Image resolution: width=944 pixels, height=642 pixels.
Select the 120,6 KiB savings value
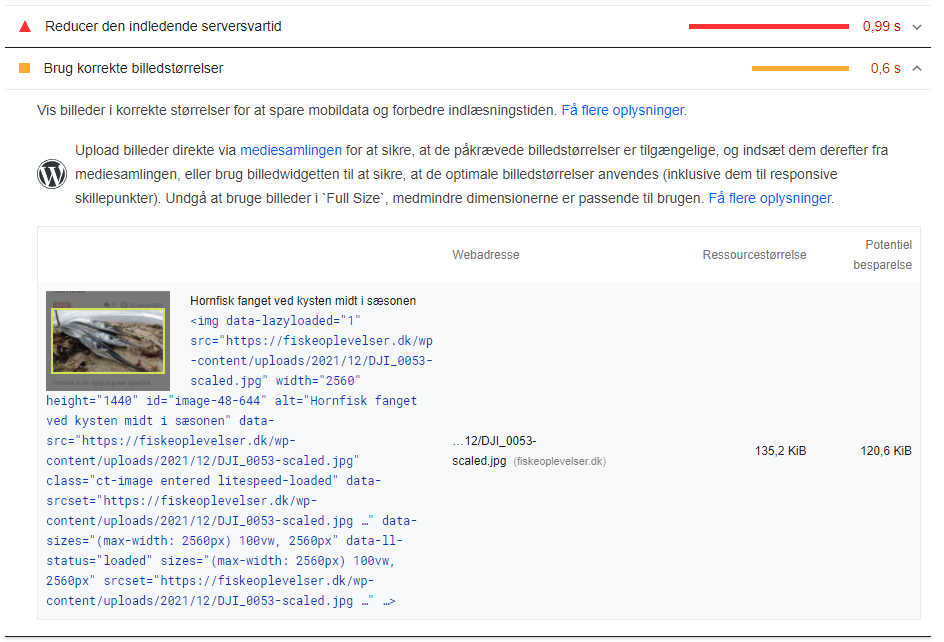[886, 450]
